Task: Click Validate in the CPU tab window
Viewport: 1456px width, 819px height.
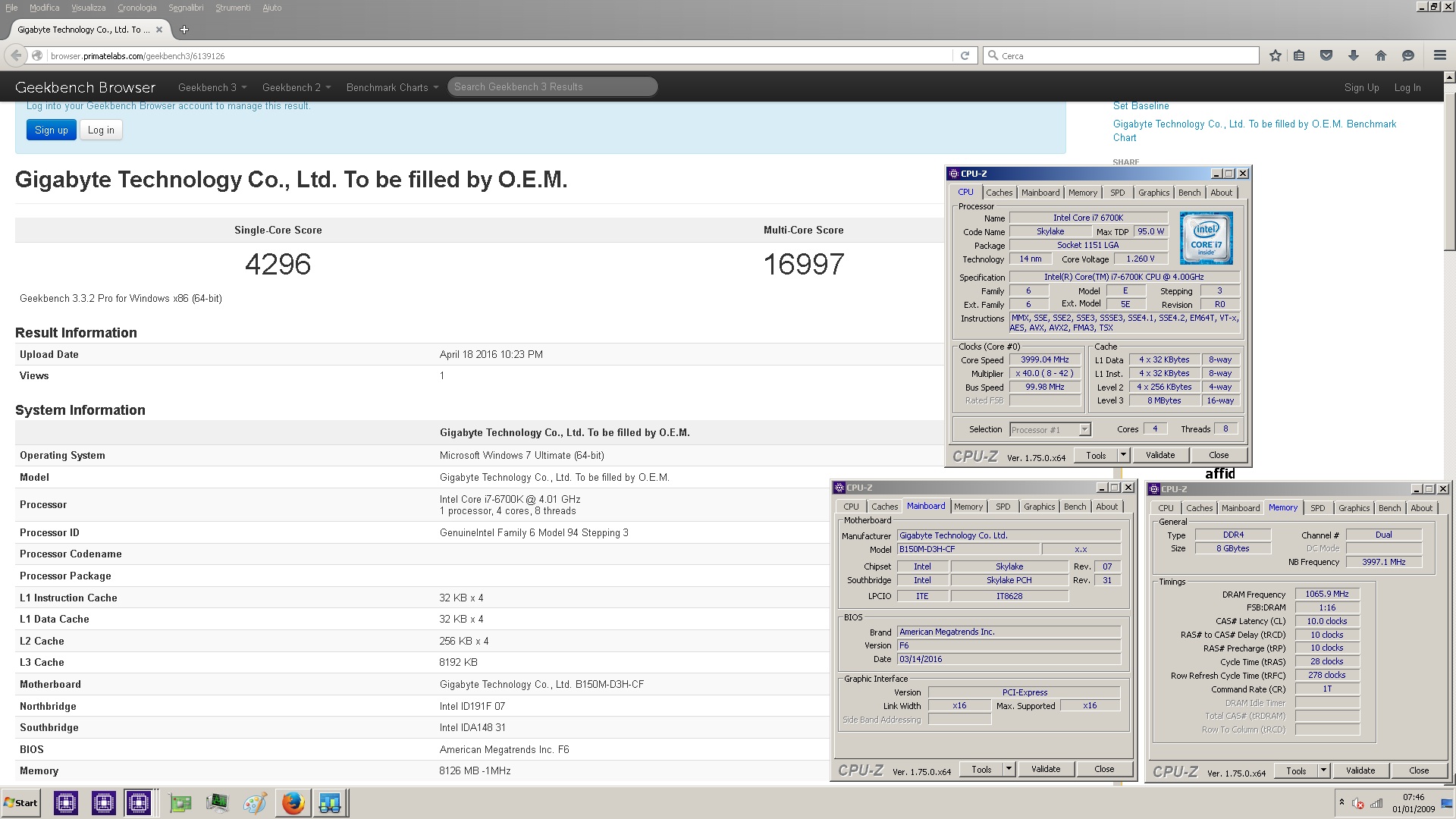Action: click(1159, 455)
